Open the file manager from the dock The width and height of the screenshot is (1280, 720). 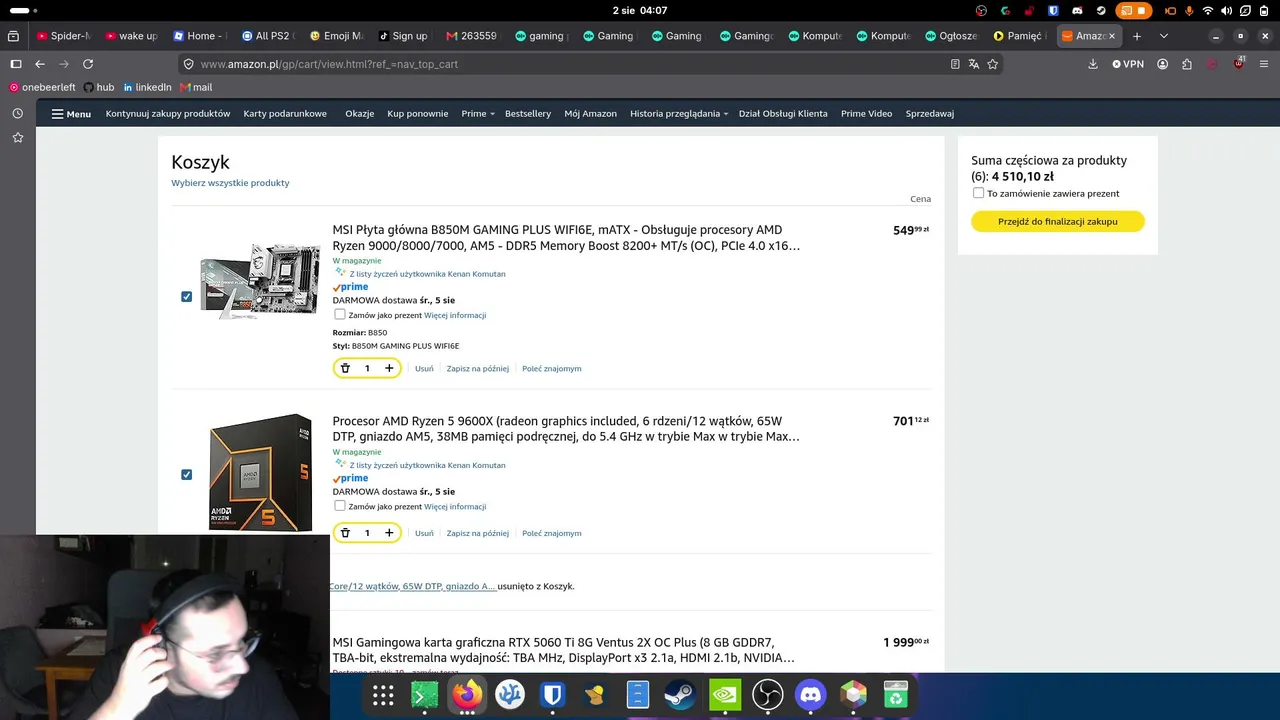click(x=638, y=695)
